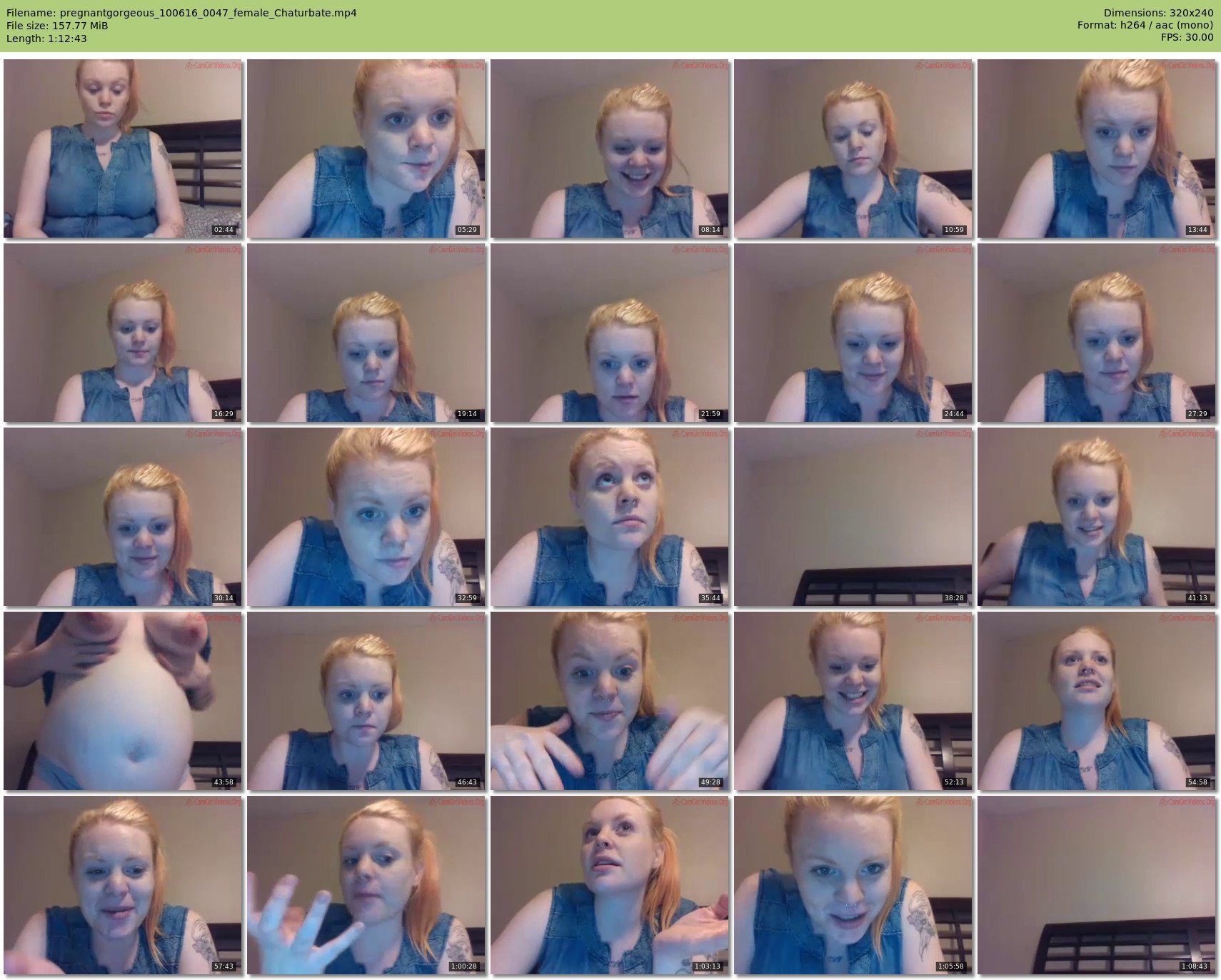Select the thumbnail timestamped 02:44
1221x980 pixels.
pos(123,148)
